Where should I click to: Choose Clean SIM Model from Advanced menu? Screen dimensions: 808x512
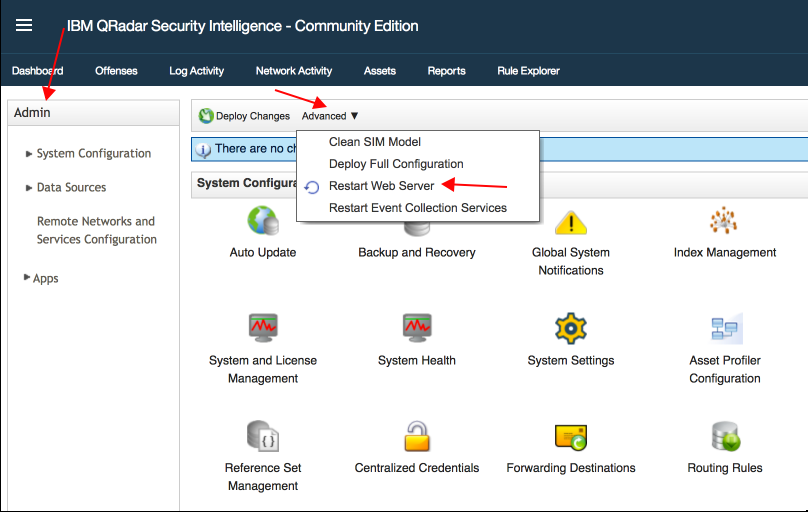point(375,142)
